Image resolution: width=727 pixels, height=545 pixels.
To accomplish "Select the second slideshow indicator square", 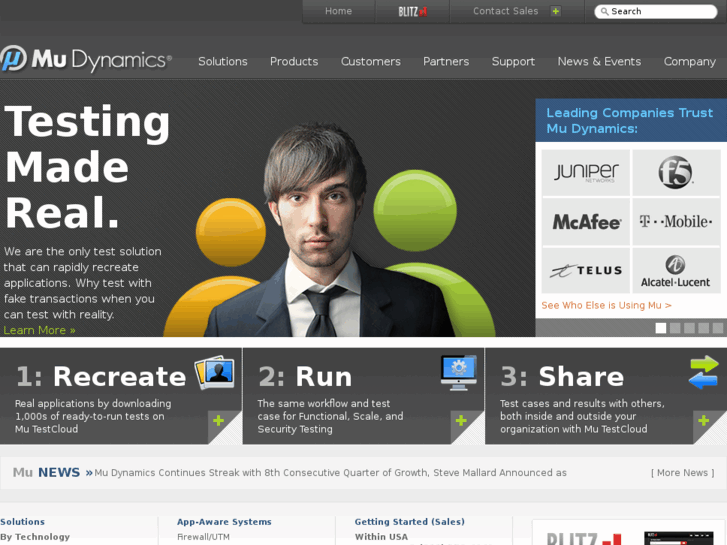I will (x=675, y=328).
